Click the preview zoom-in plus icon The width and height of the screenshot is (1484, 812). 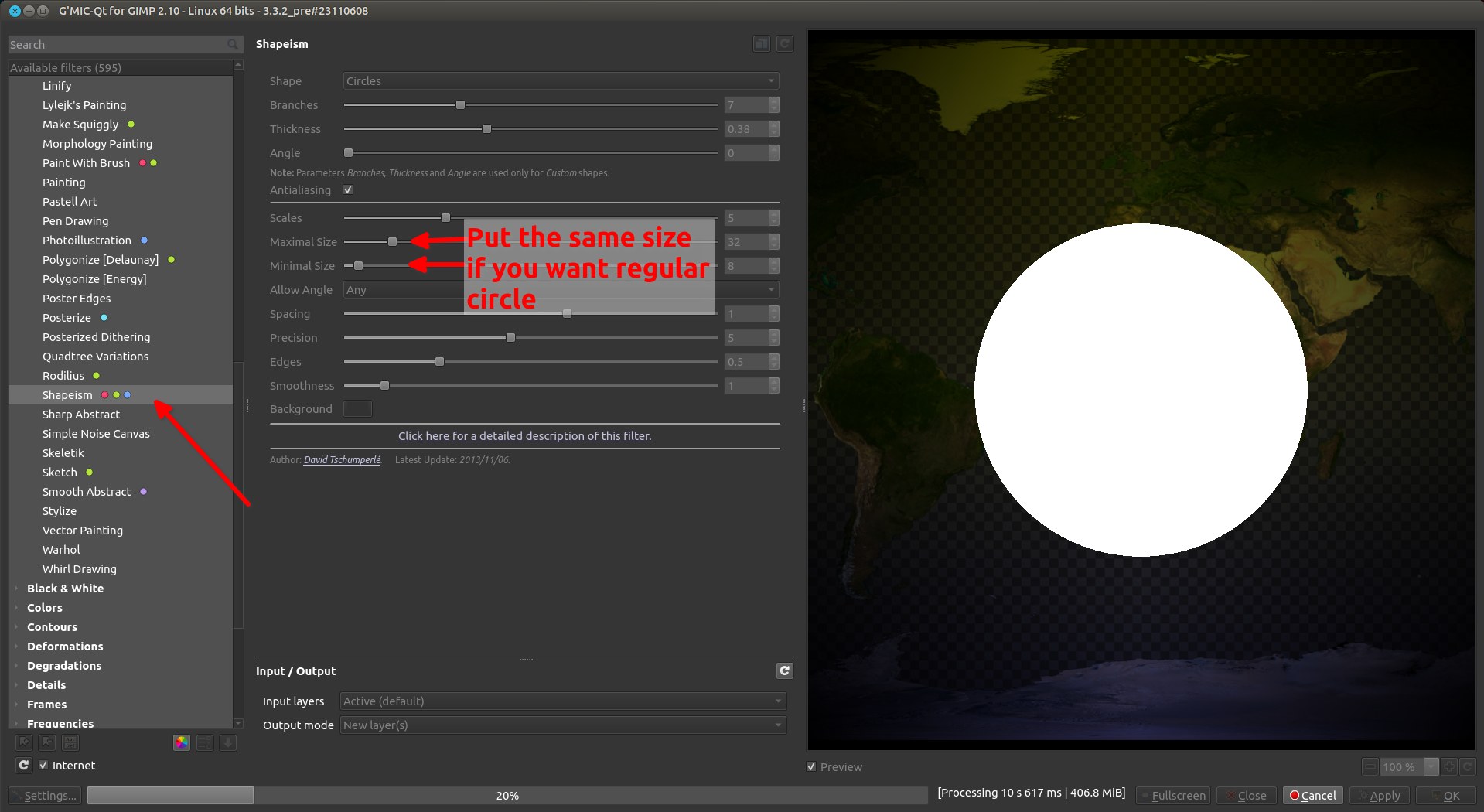coord(1449,766)
